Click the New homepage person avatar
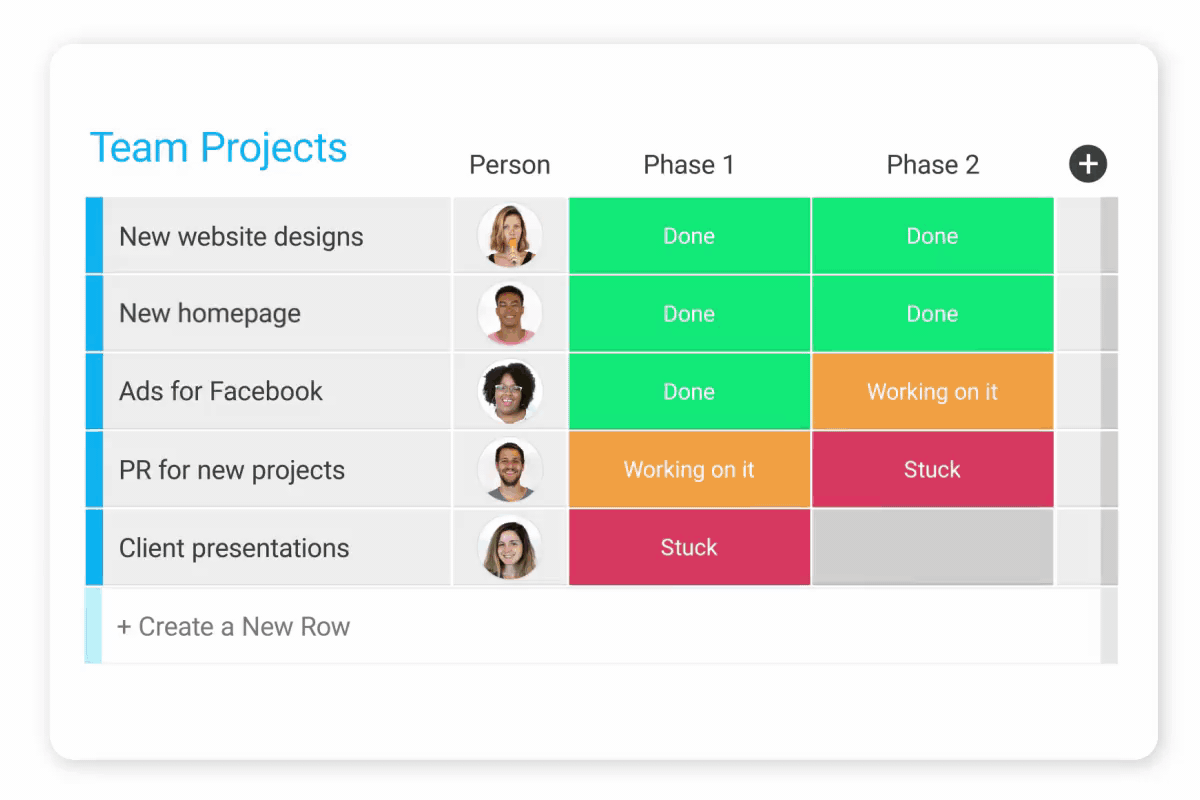1200x800 pixels. click(x=510, y=314)
